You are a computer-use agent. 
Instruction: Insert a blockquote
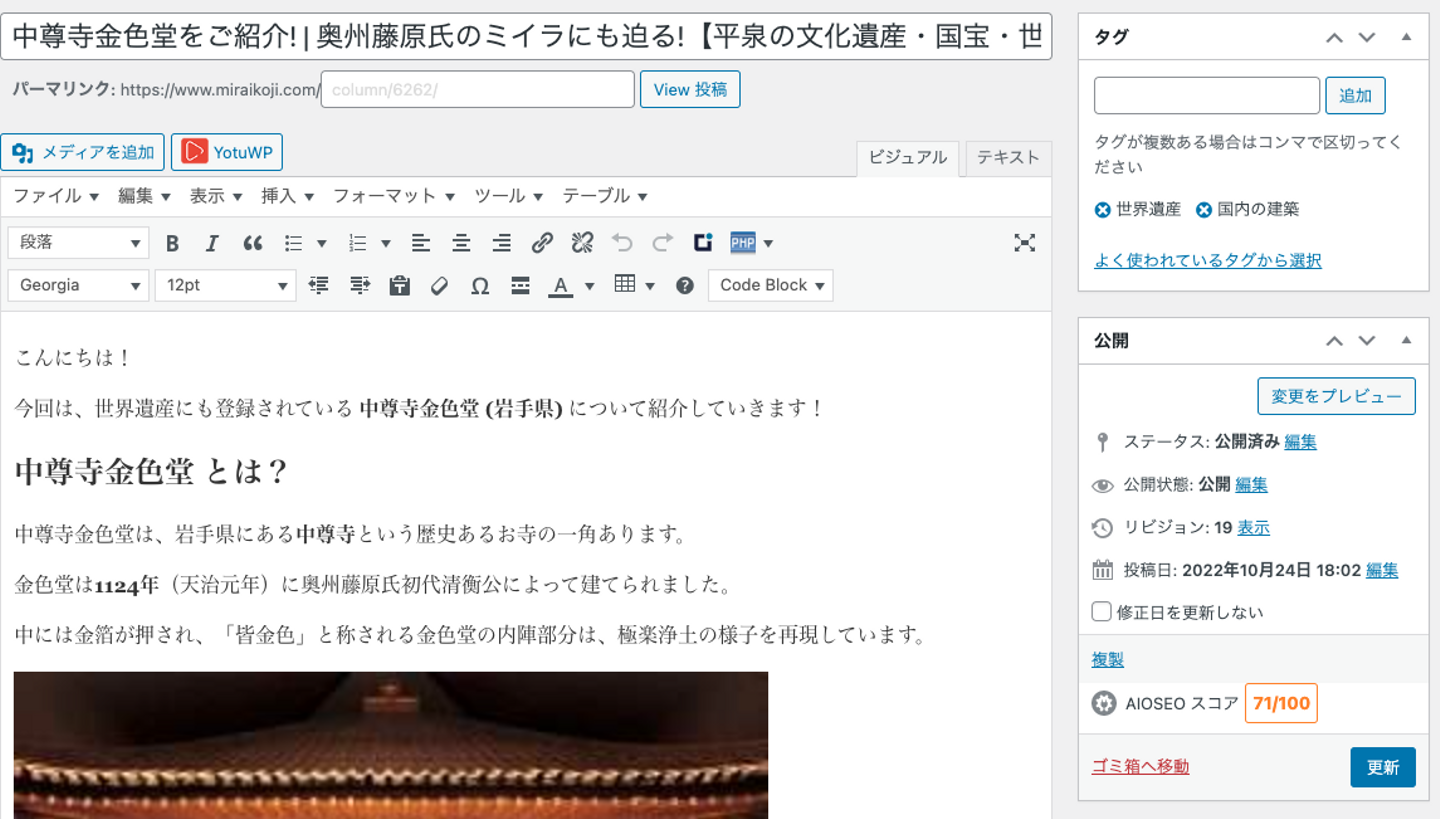tap(253, 243)
